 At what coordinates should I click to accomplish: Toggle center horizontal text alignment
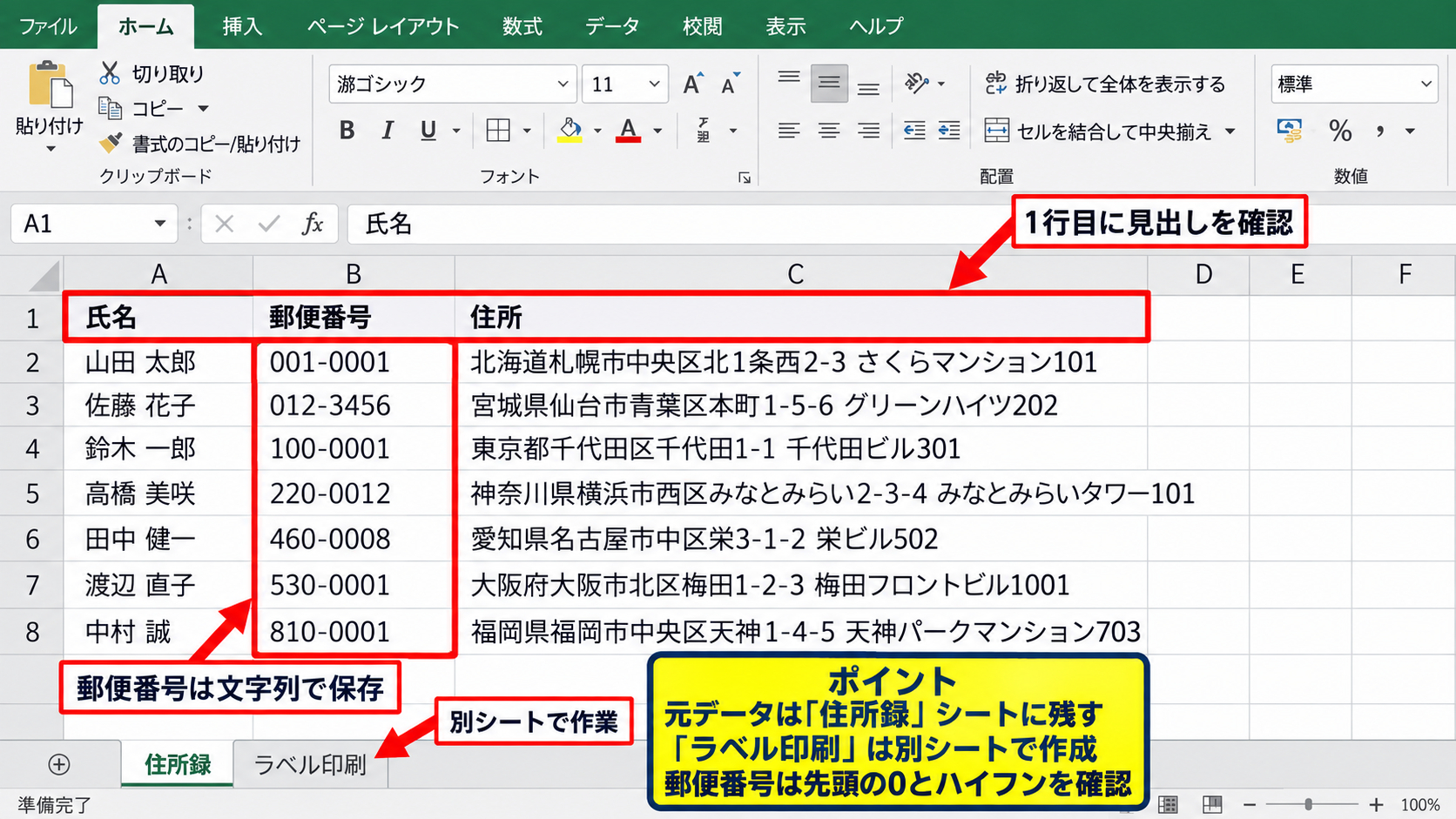coord(829,131)
